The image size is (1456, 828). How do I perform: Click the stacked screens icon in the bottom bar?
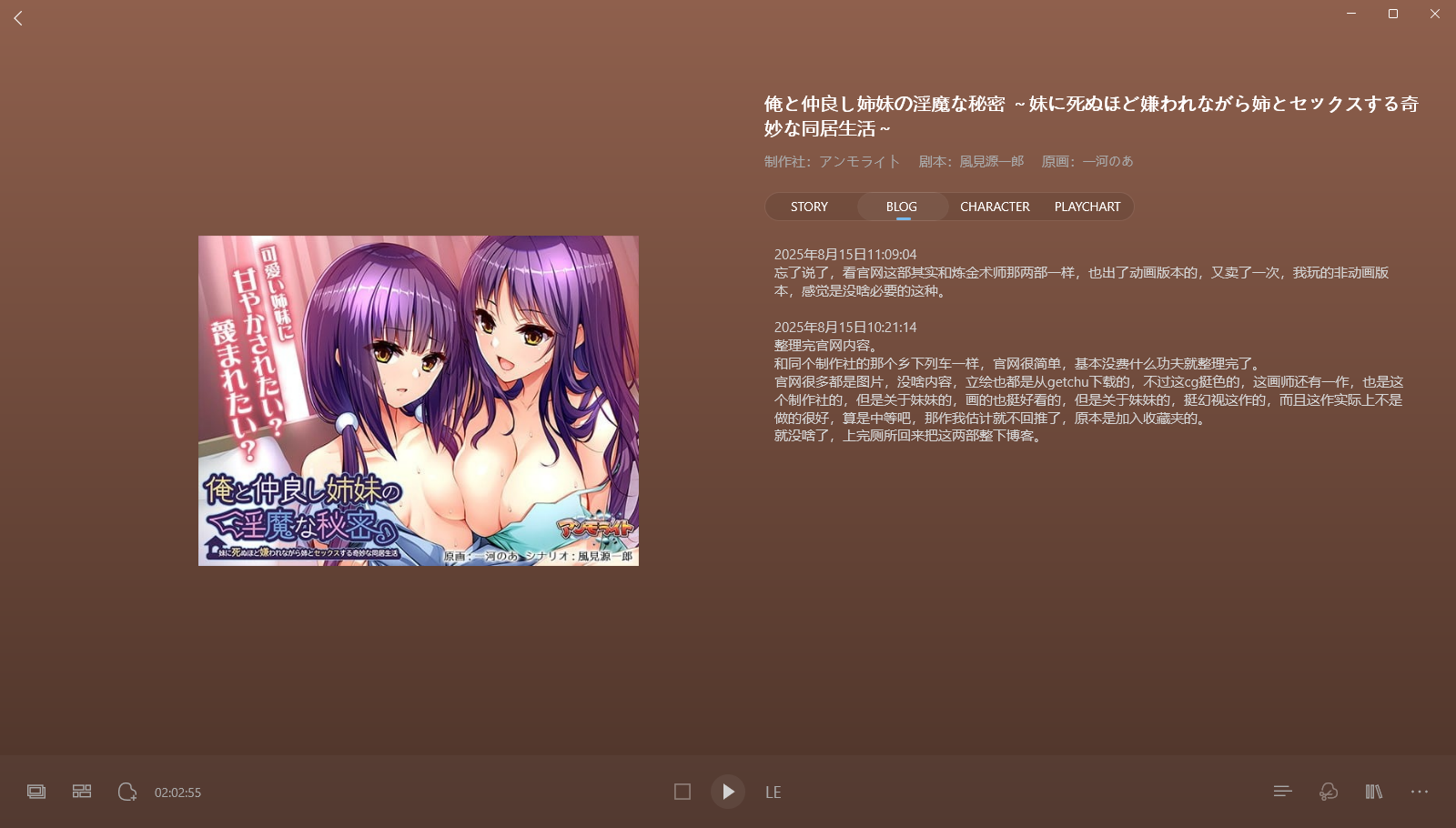(36, 792)
